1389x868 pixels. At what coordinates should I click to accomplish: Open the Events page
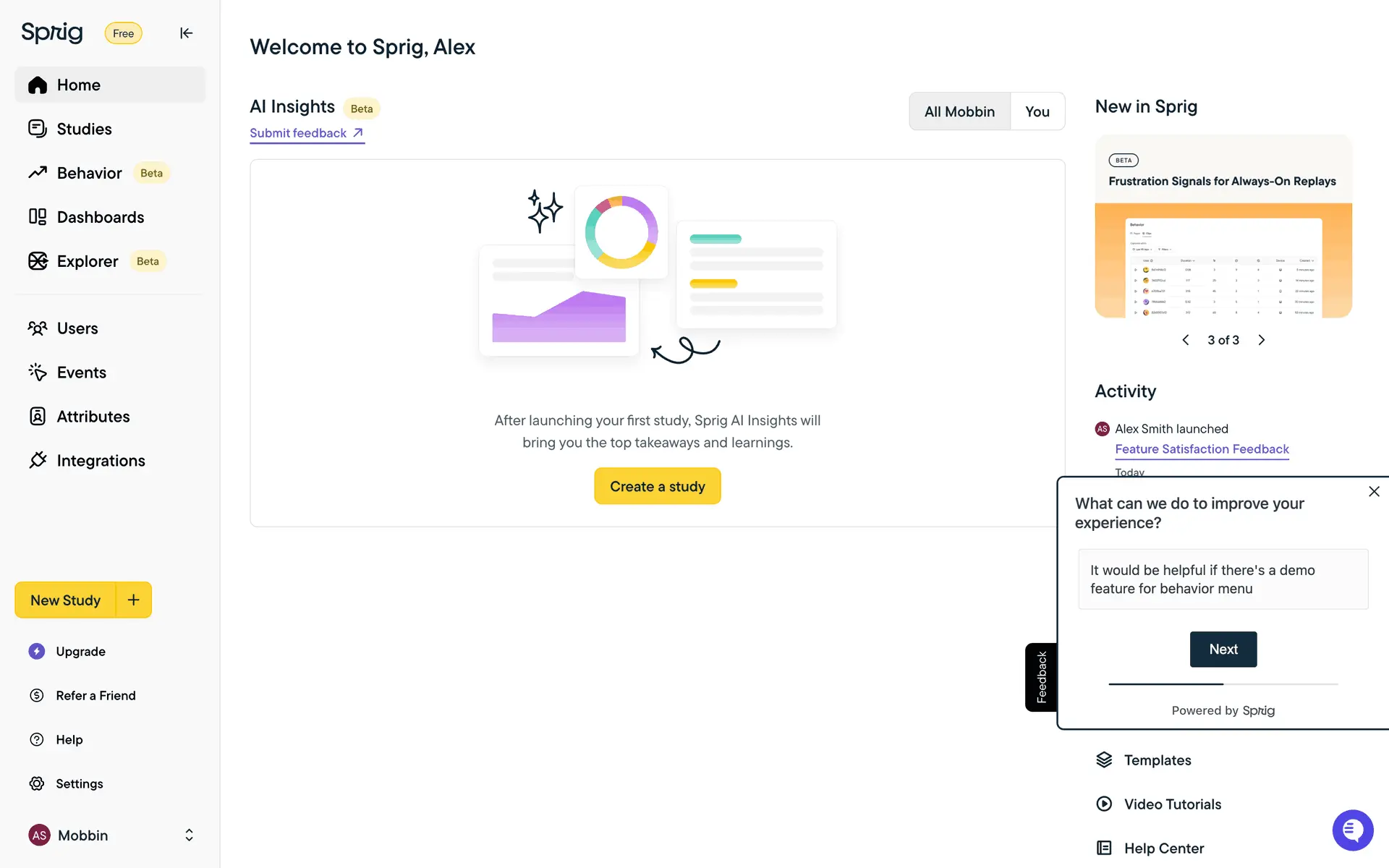81,373
